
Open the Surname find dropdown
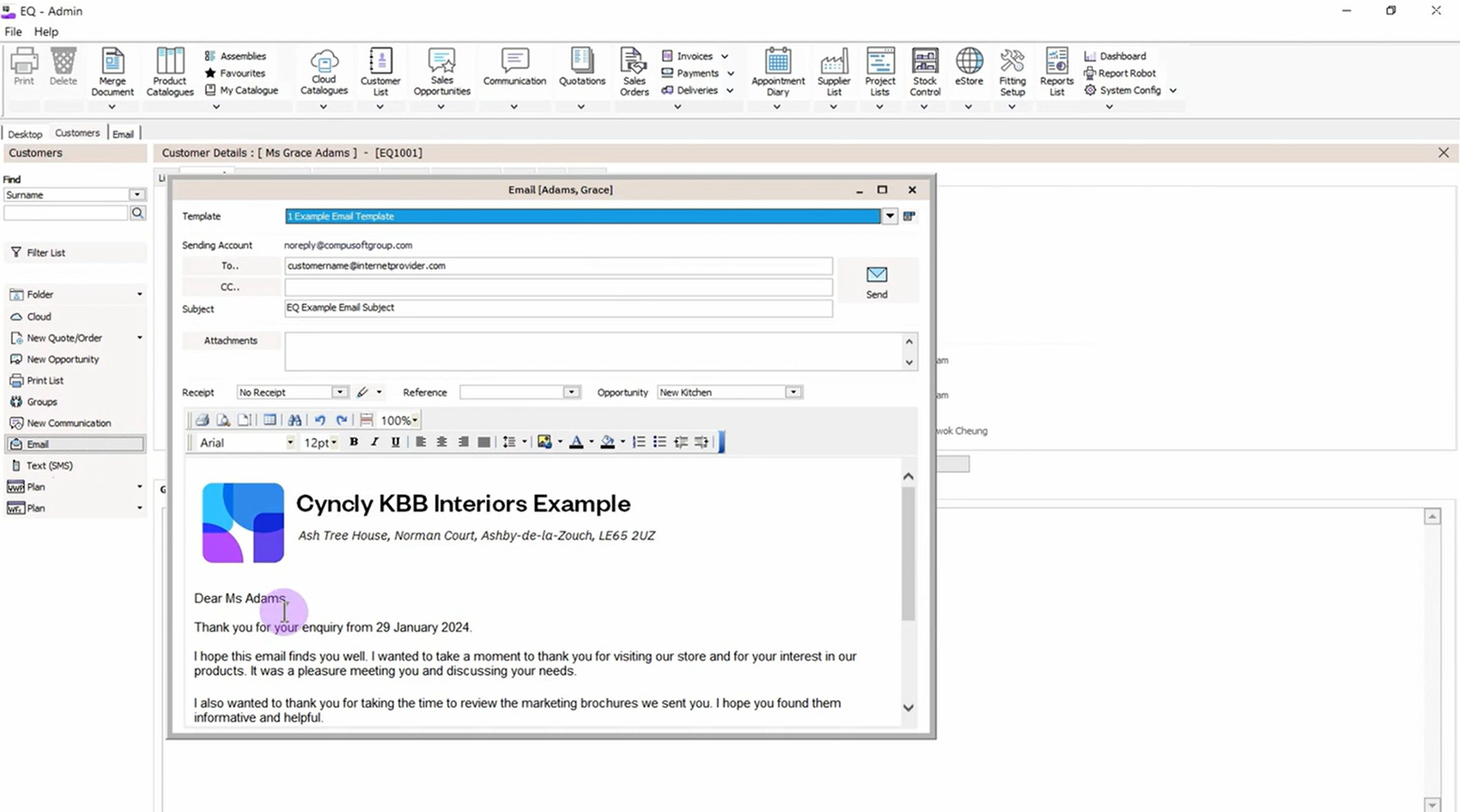[137, 195]
